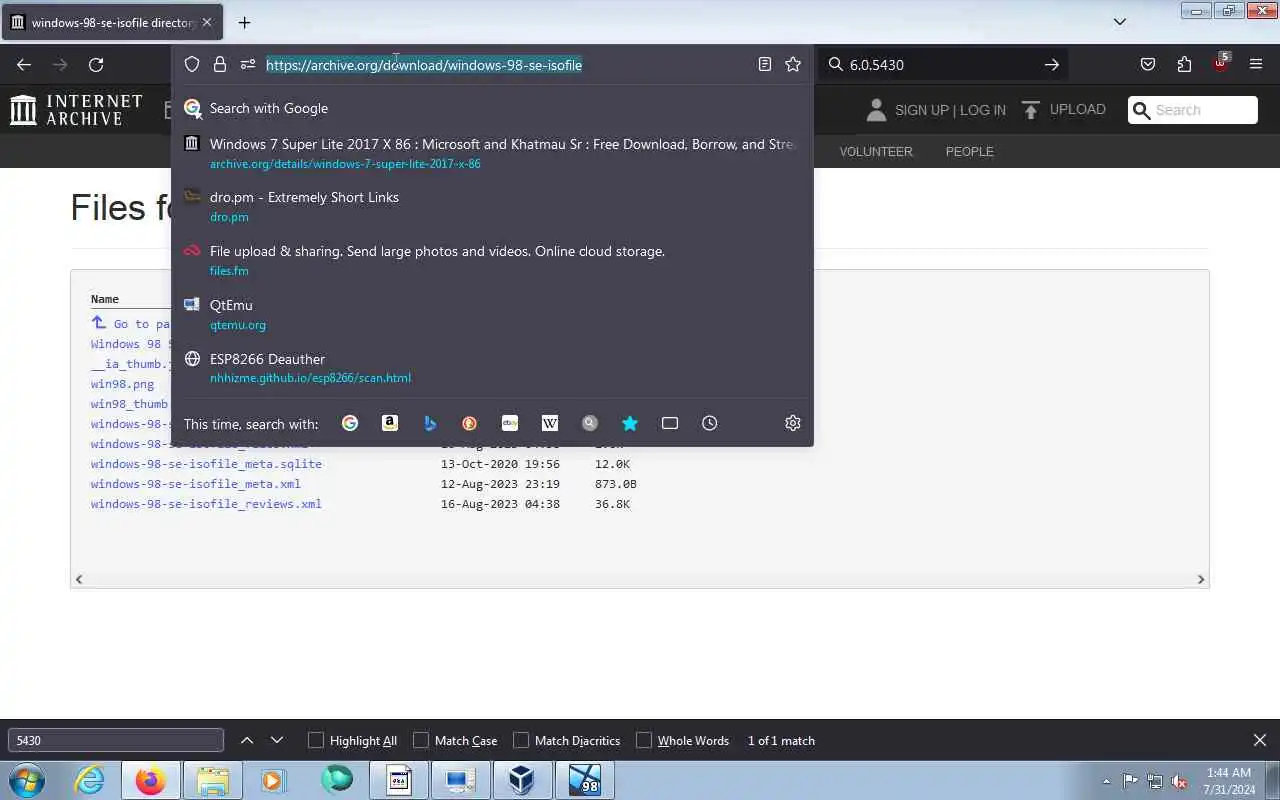This screenshot has width=1280, height=800.
Task: Open the Extensions puzzle icon
Action: (x=1184, y=64)
